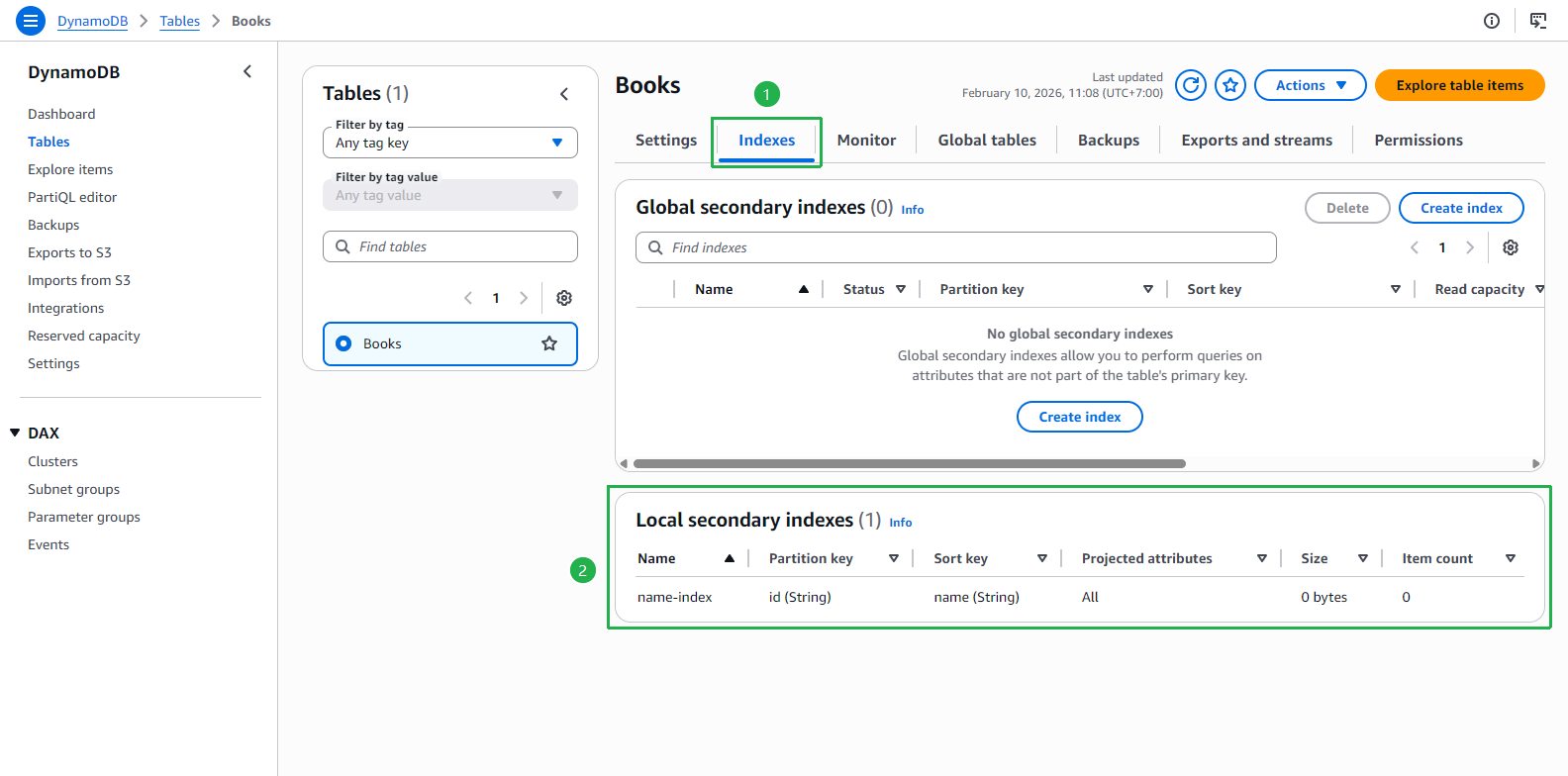Open DAX Events in the sidebar

[49, 544]
